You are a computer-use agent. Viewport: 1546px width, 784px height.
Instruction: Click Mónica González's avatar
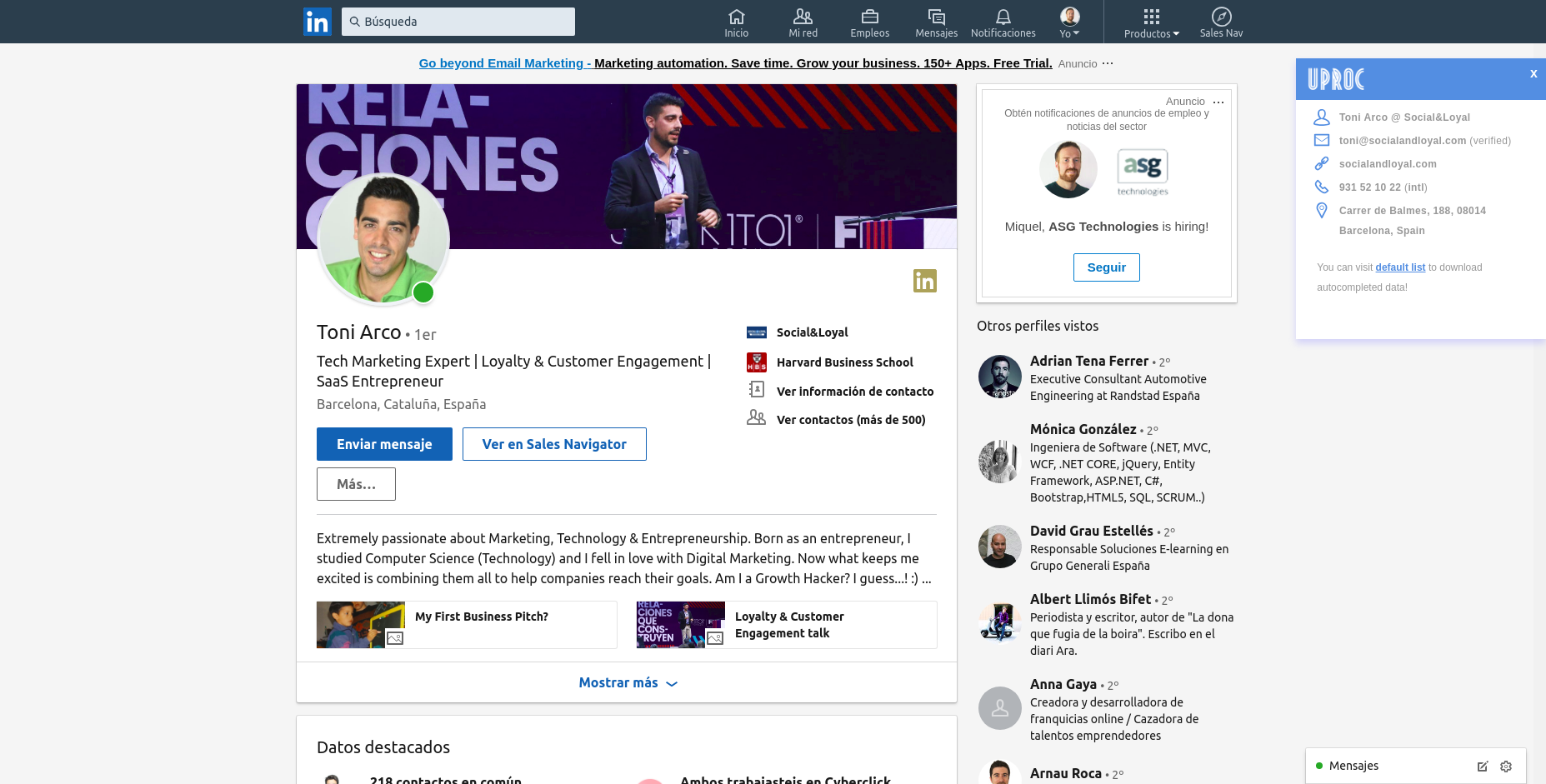pyautogui.click(x=1000, y=462)
